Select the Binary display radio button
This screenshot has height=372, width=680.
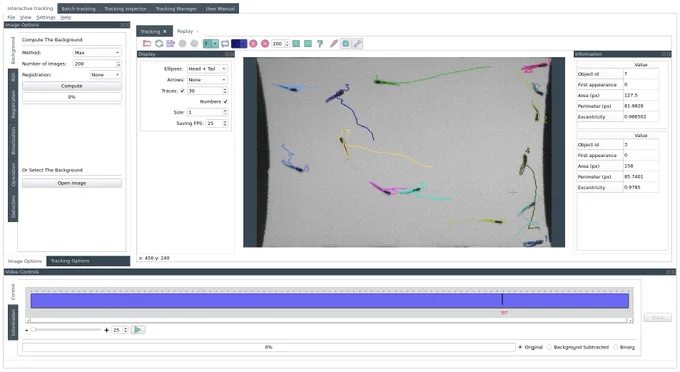[x=615, y=347]
